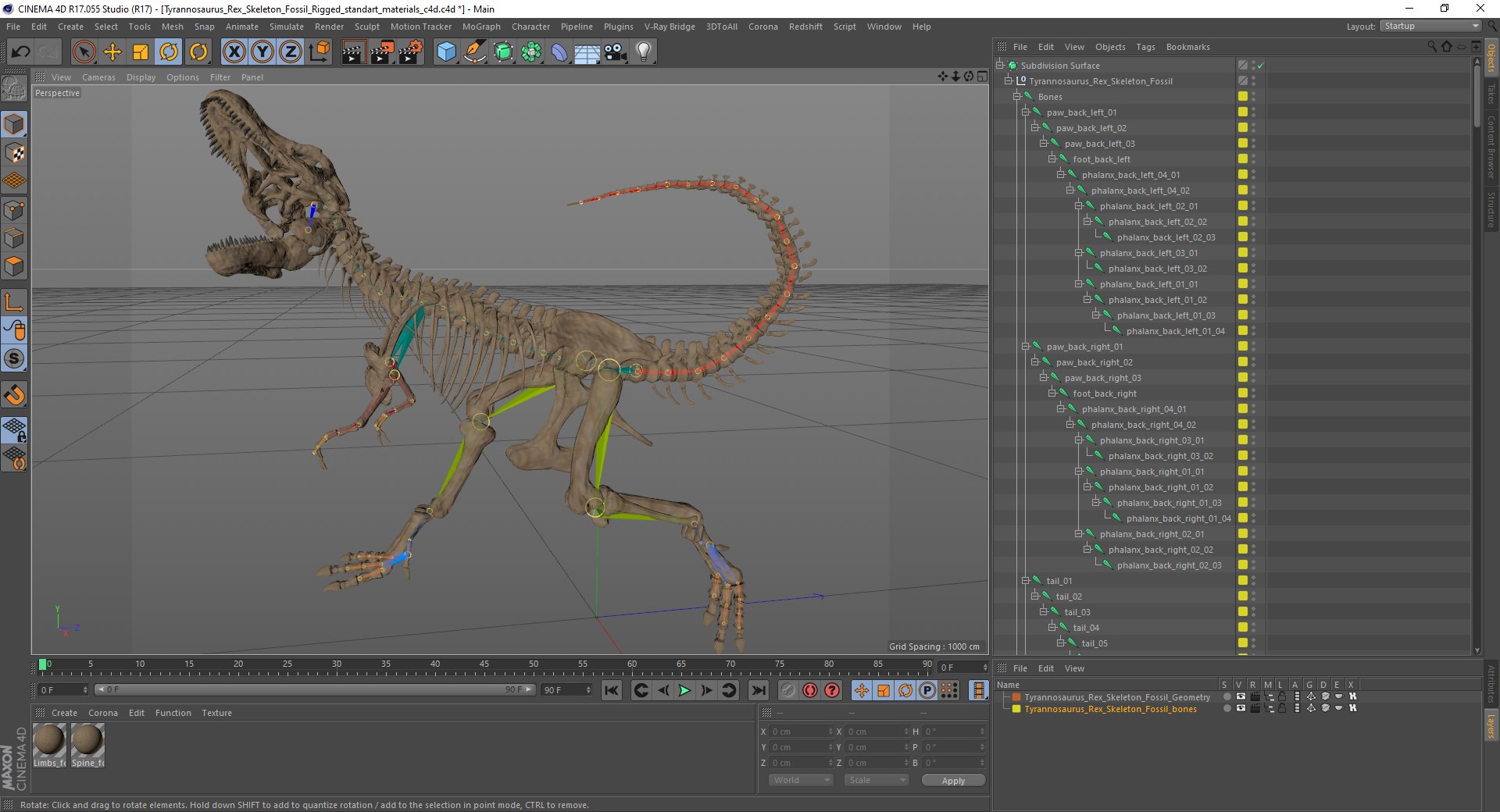Open the deformer objects icon
Viewport: 1500px width, 812px height.
(559, 52)
